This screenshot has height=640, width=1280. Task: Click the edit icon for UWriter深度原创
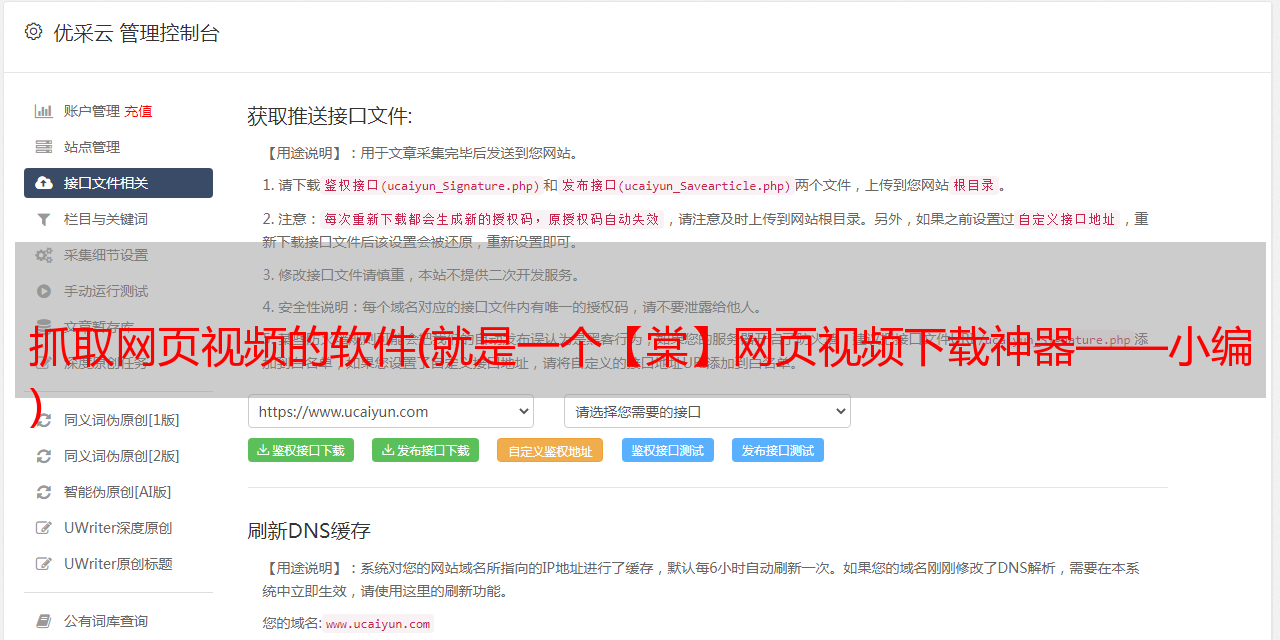44,528
